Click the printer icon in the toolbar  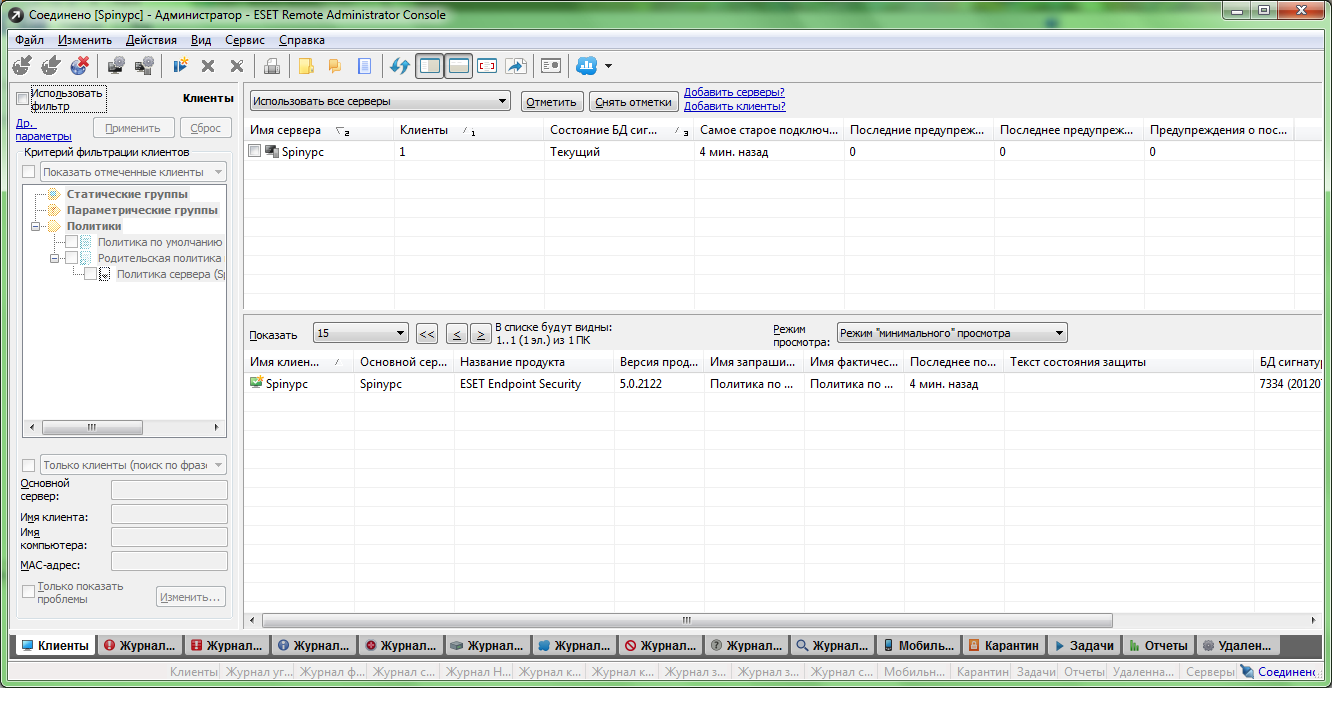(271, 66)
